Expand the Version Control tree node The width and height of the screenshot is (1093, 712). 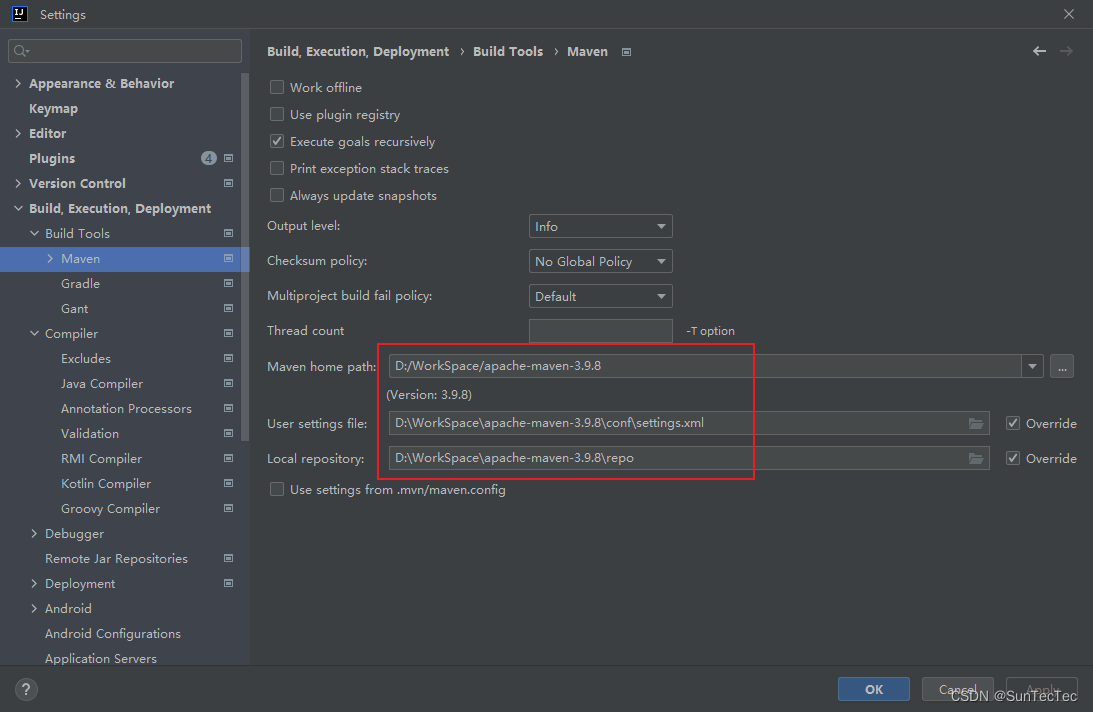tap(18, 183)
